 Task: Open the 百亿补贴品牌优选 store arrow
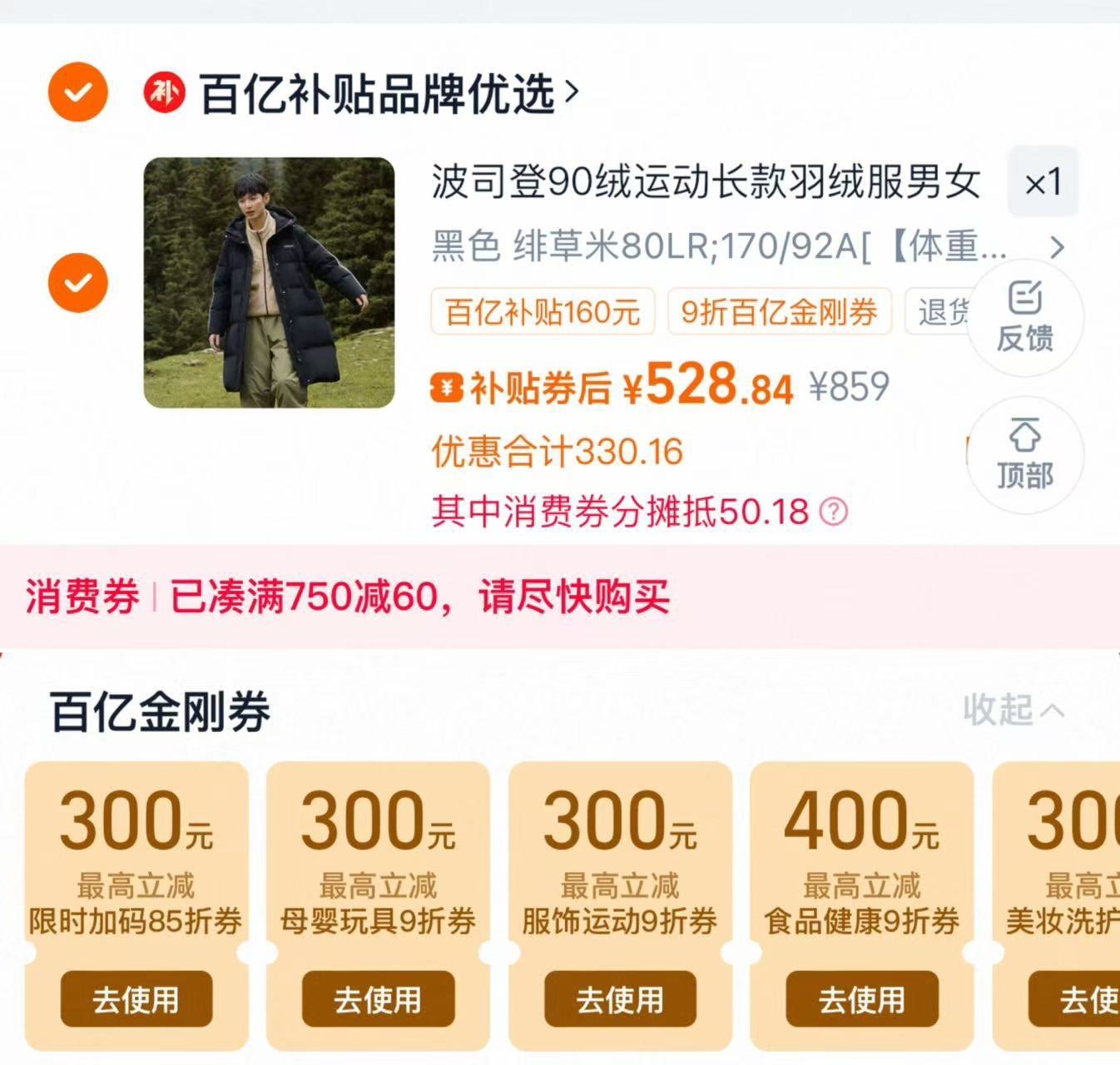point(572,92)
